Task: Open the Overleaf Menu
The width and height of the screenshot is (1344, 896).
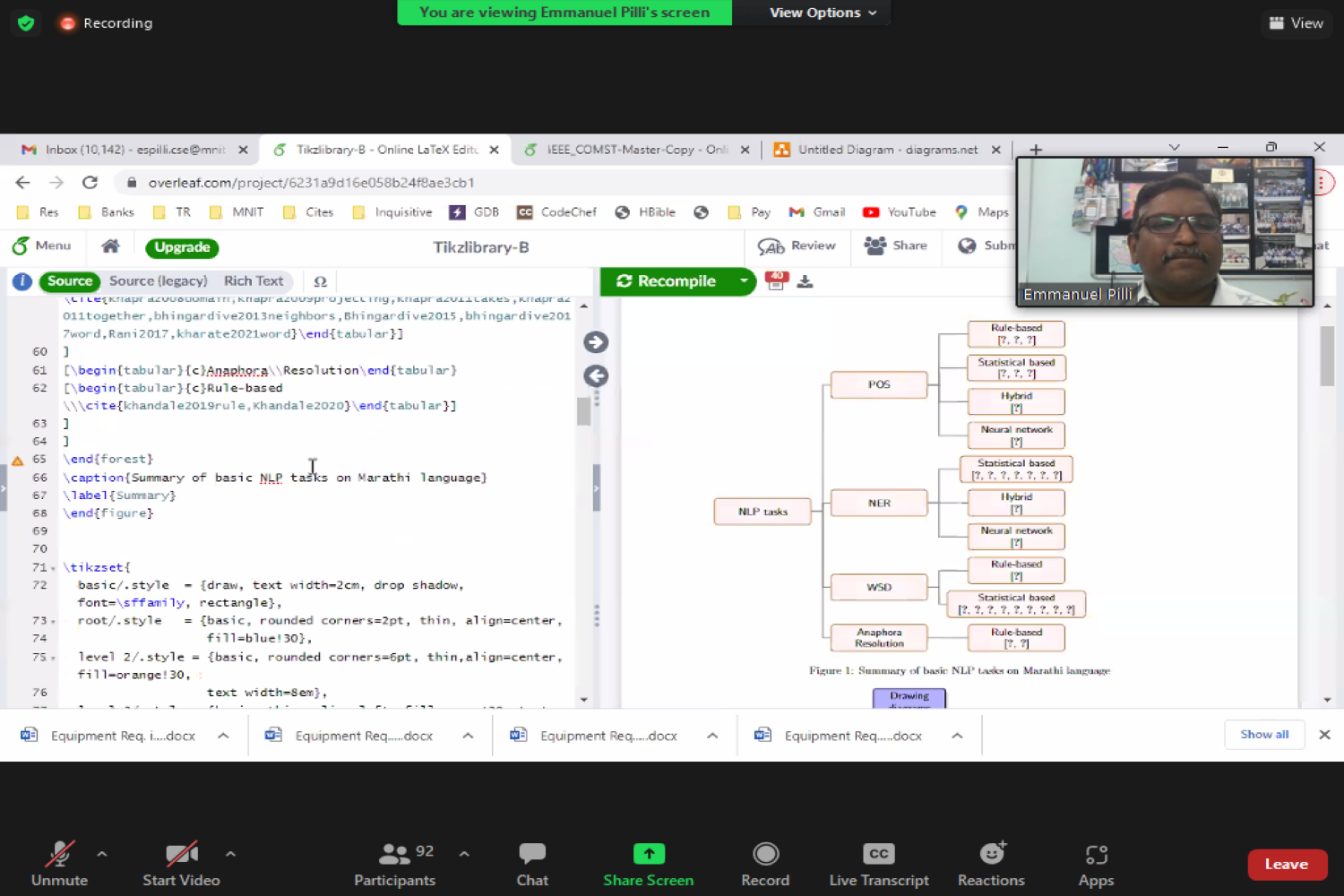Action: [x=41, y=246]
